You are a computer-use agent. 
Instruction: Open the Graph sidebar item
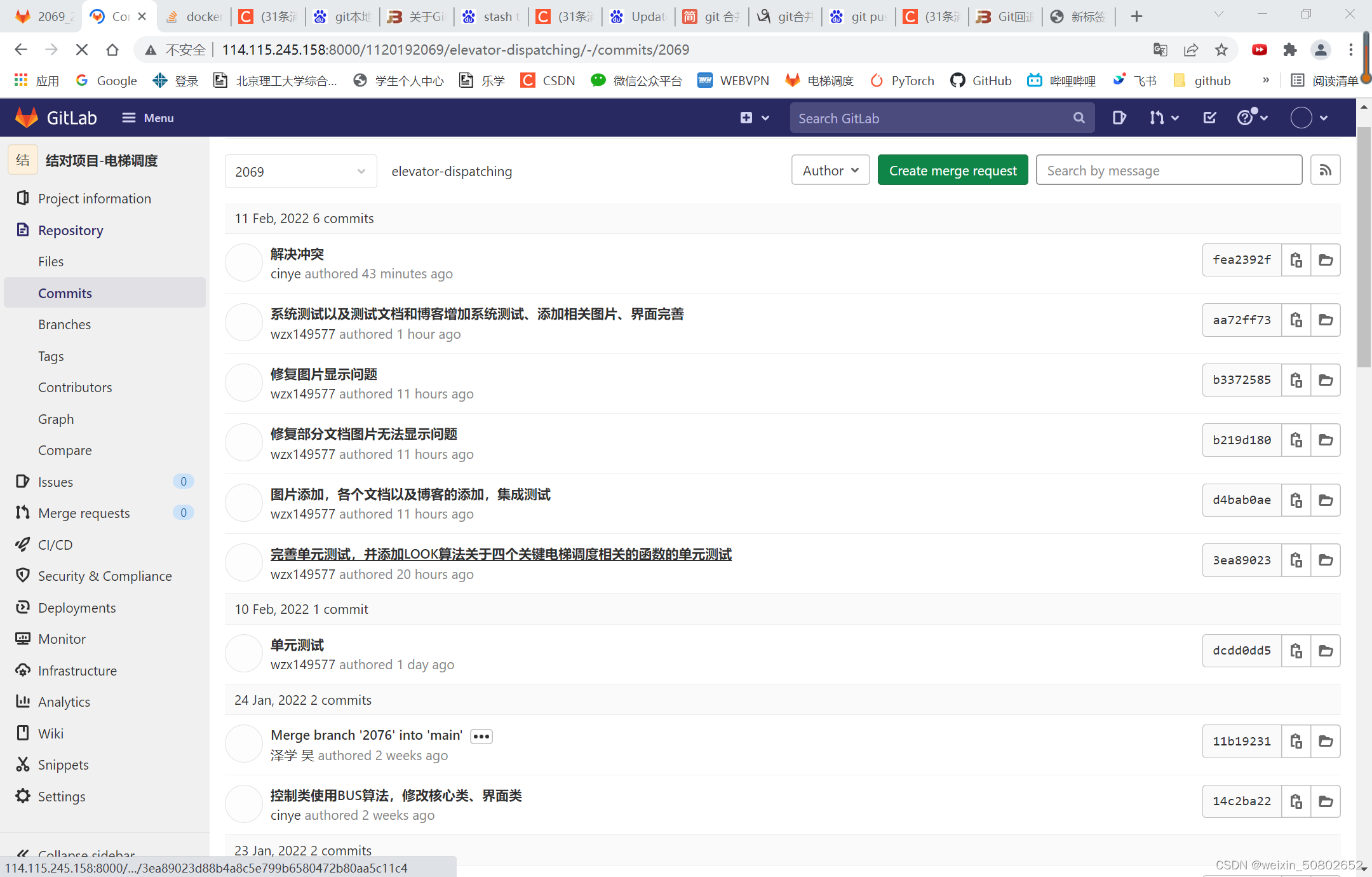56,419
